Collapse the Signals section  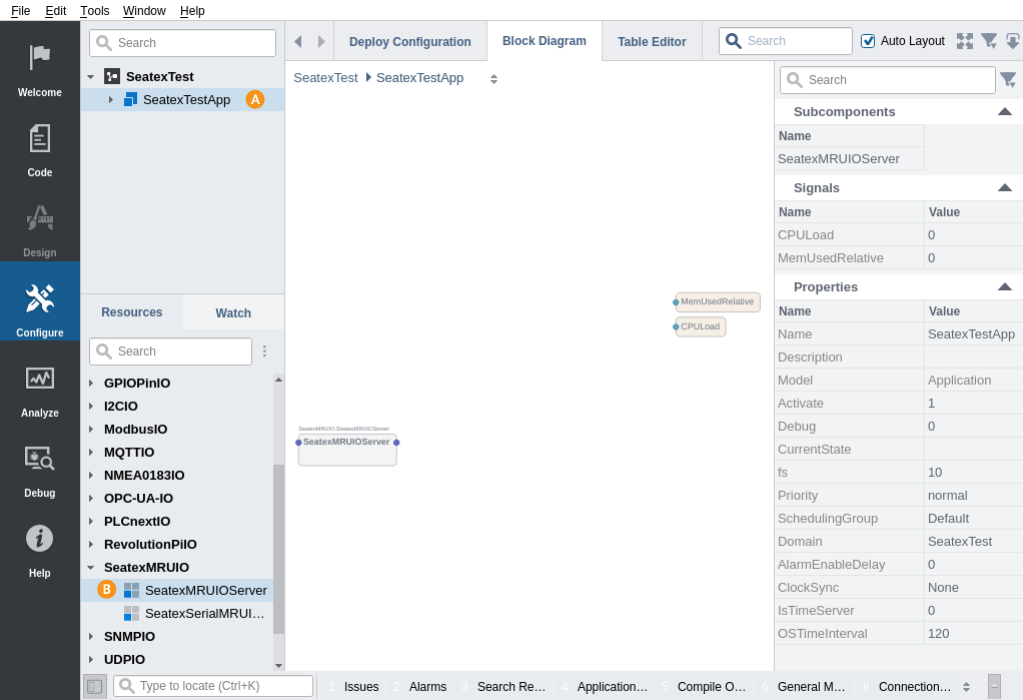point(1004,188)
